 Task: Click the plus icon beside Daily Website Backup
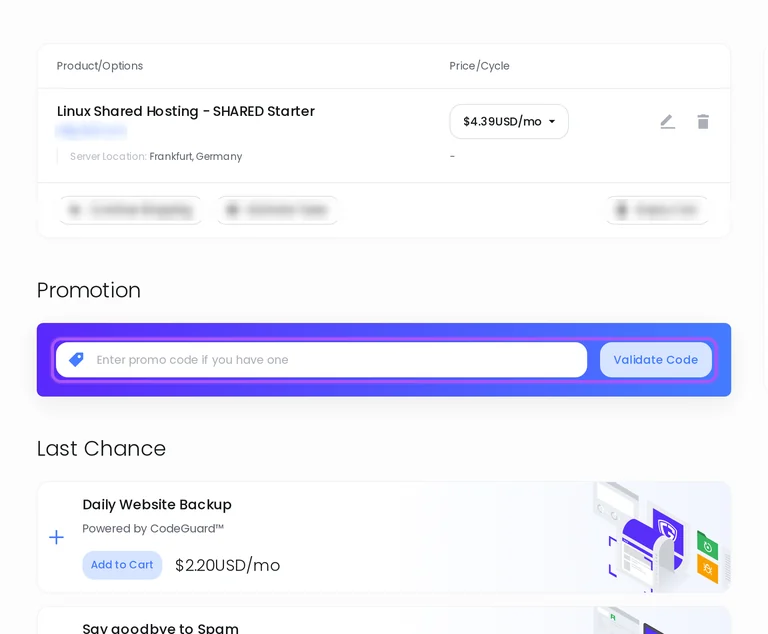[56, 537]
